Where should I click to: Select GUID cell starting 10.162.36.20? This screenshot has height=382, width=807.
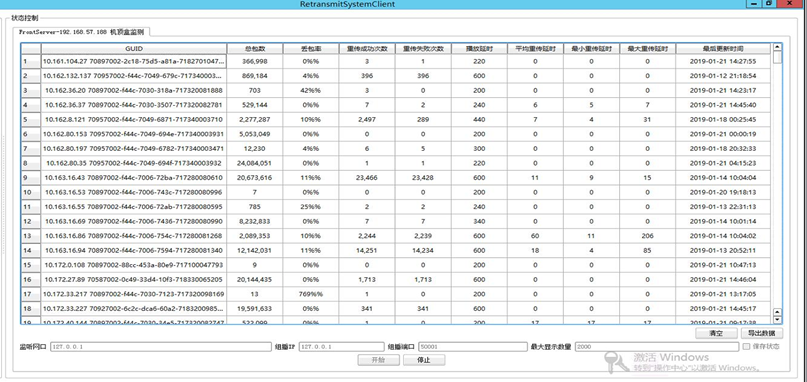134,90
